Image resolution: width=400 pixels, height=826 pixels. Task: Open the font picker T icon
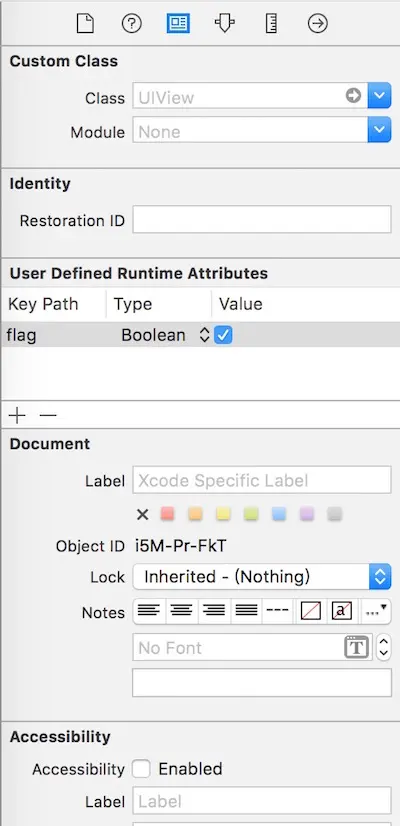[x=357, y=647]
